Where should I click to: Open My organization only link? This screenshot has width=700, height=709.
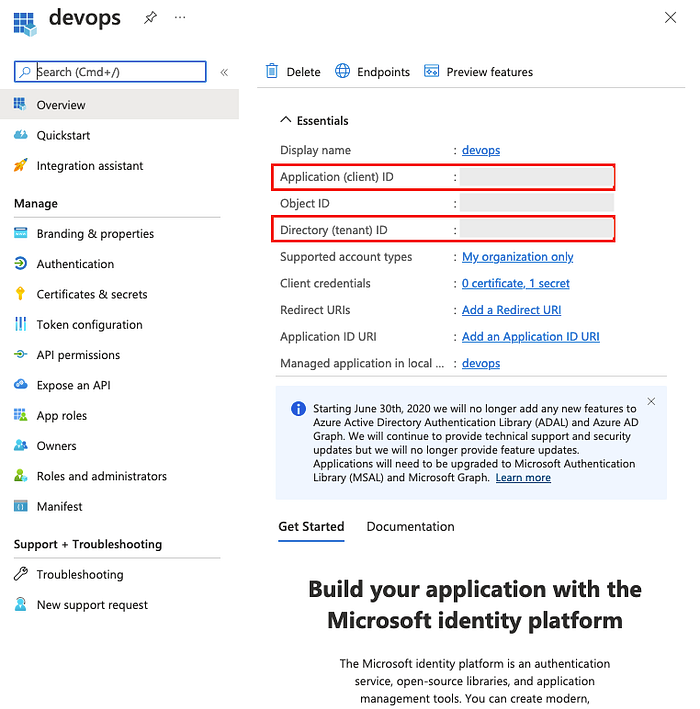tap(517, 257)
